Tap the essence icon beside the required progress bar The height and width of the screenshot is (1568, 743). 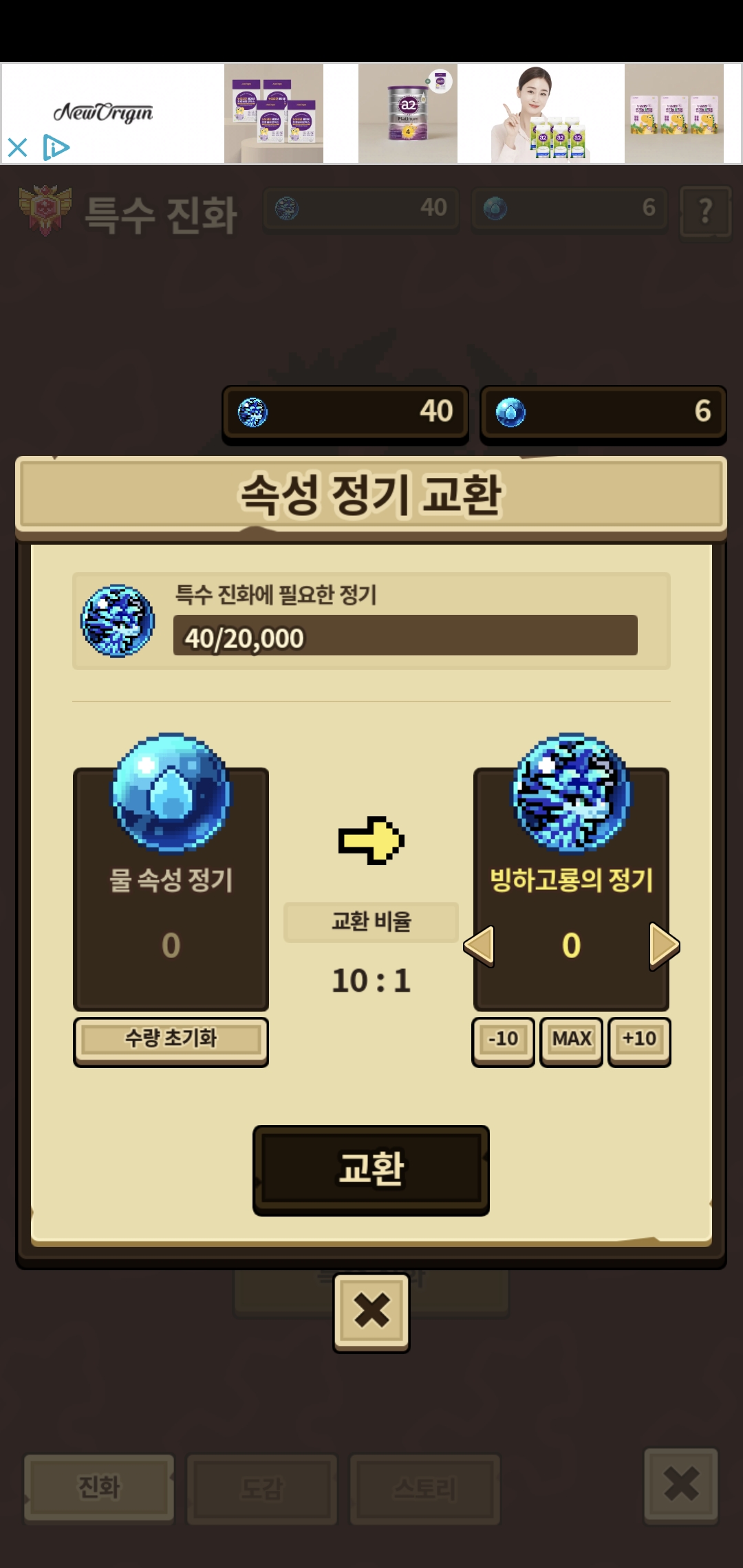click(118, 621)
